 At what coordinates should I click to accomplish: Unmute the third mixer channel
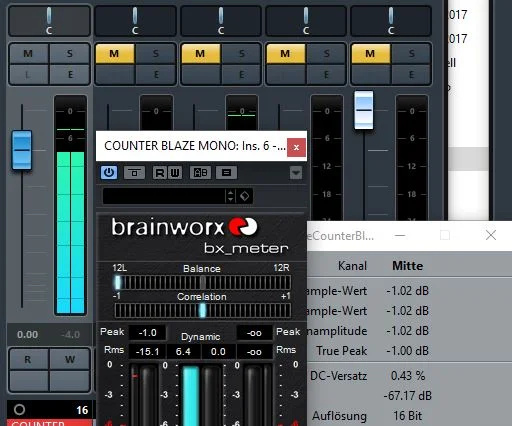pyautogui.click(x=200, y=54)
